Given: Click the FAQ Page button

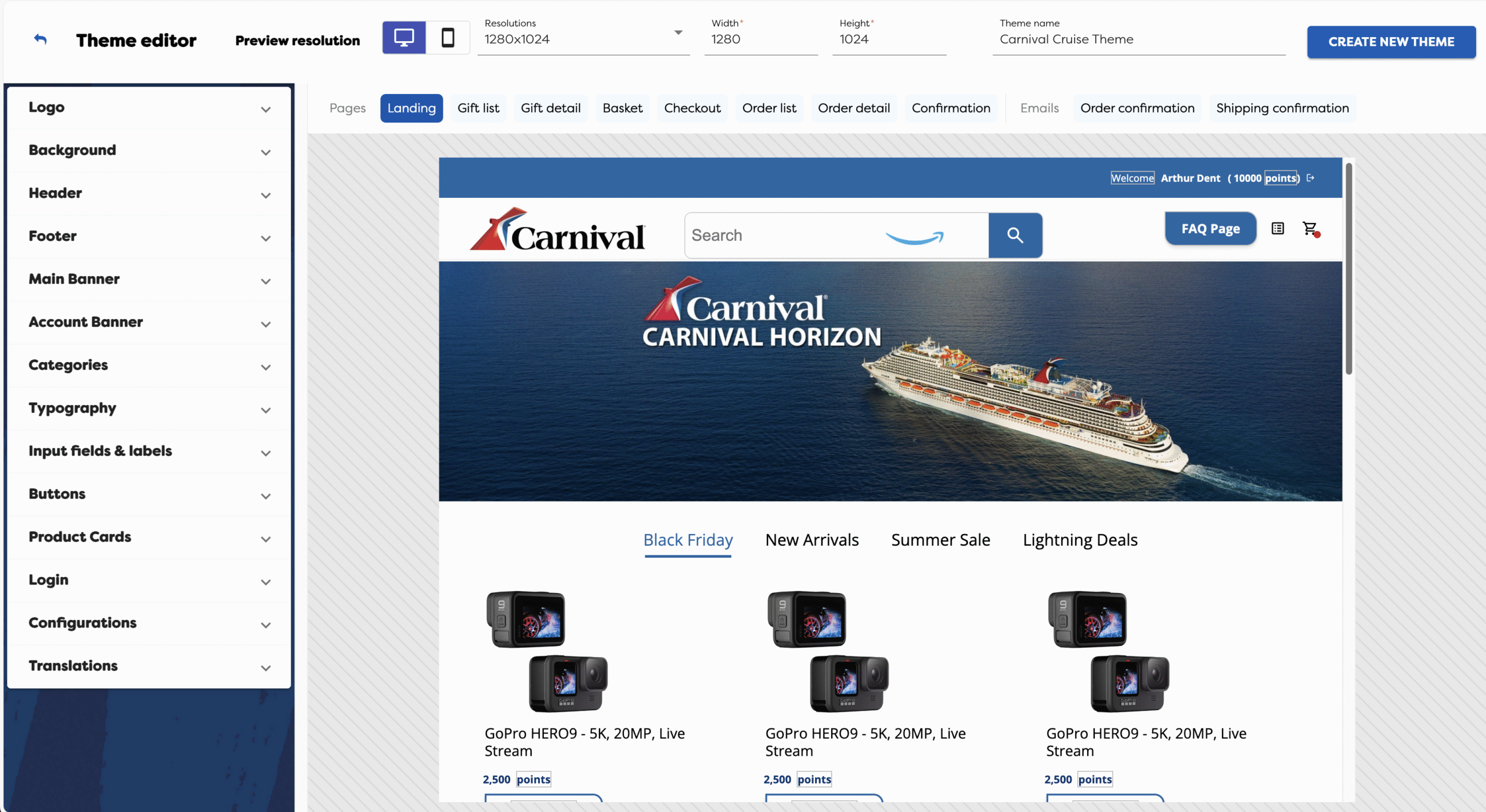Looking at the screenshot, I should 1210,229.
